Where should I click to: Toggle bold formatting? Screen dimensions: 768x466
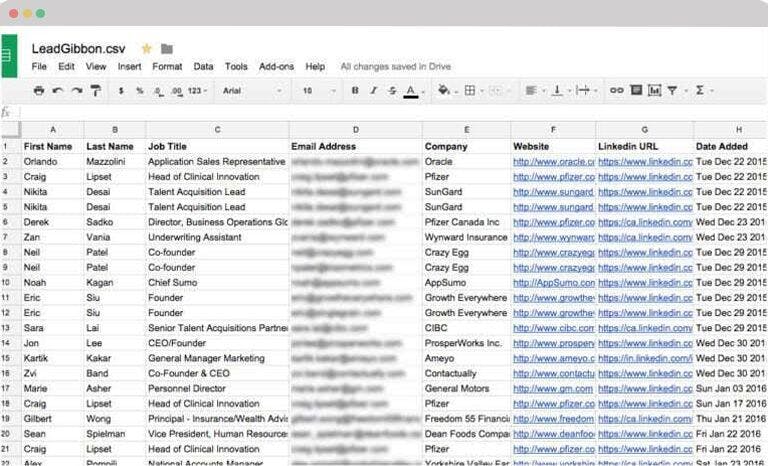tap(355, 91)
